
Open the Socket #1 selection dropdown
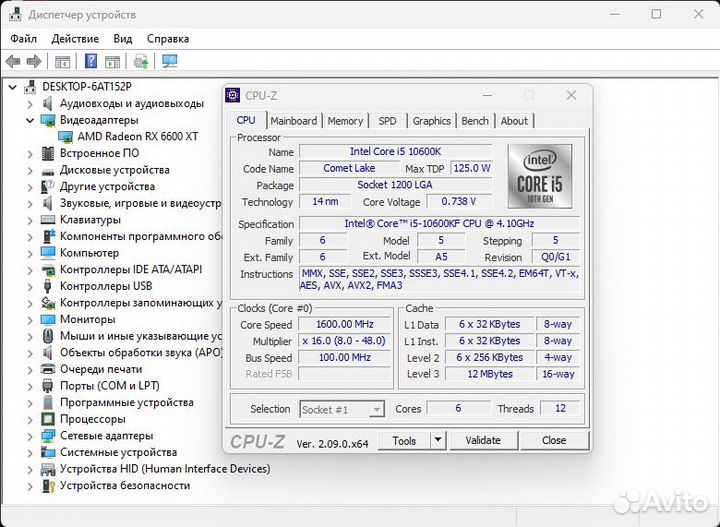point(376,409)
